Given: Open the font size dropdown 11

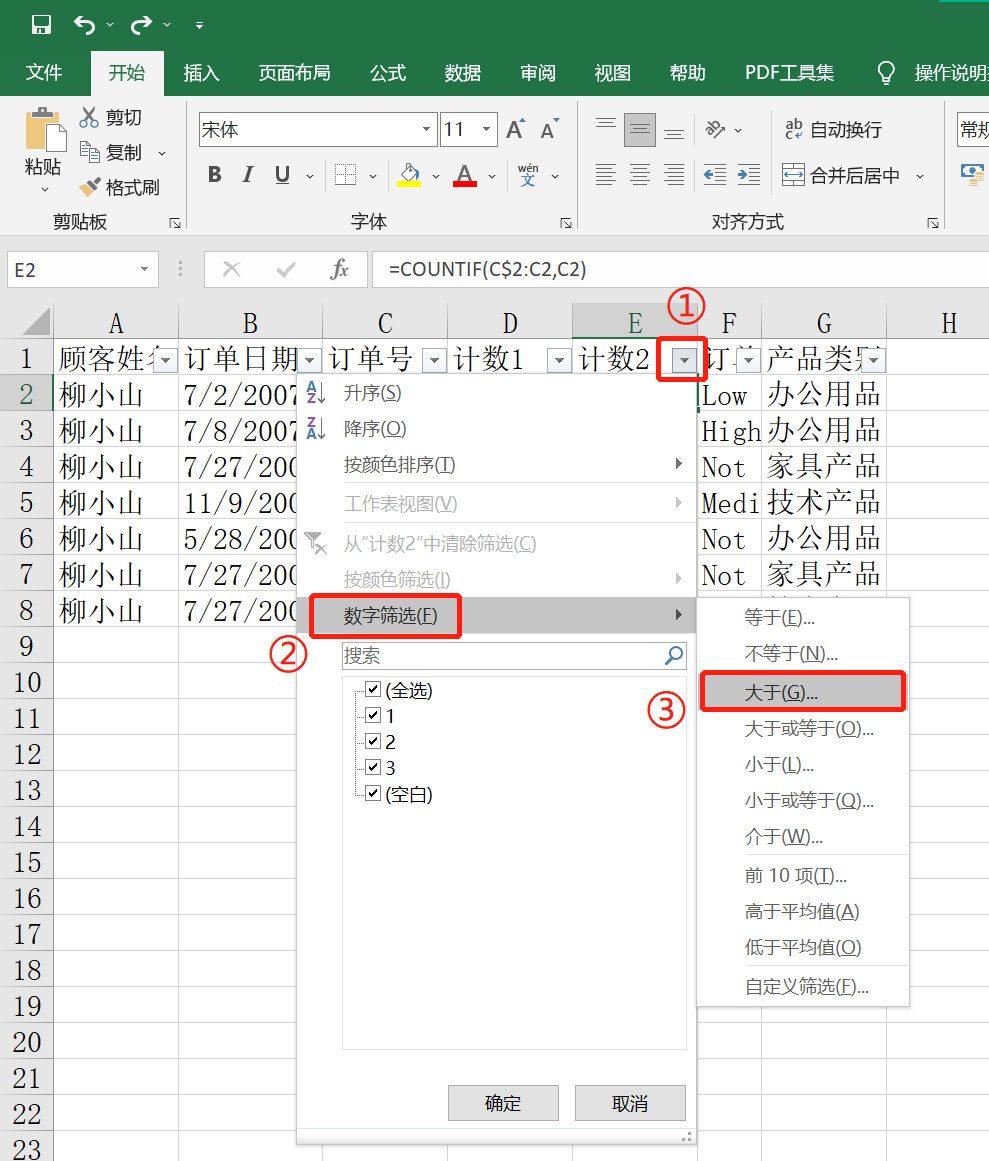Looking at the screenshot, I should [486, 130].
